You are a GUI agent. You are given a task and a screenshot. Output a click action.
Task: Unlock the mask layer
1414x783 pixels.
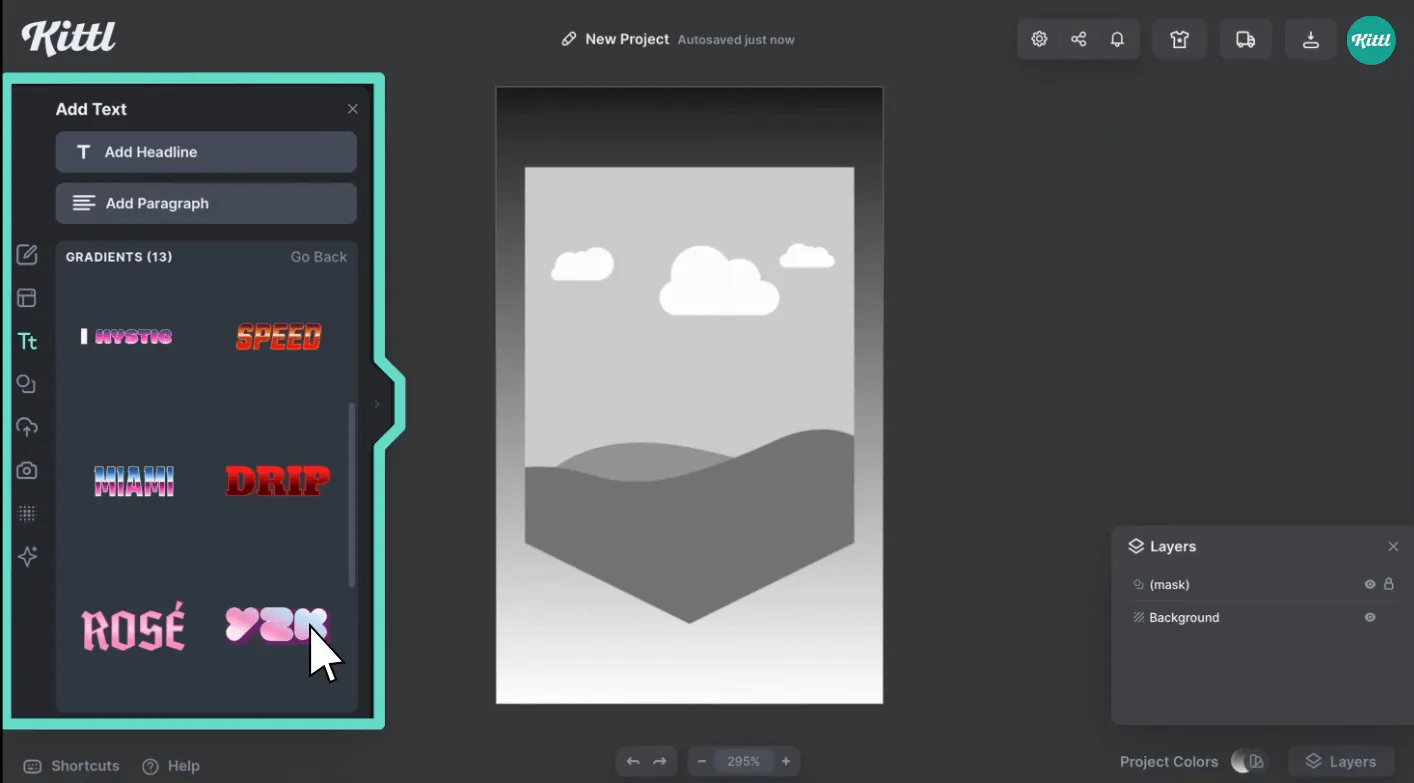[1391, 584]
